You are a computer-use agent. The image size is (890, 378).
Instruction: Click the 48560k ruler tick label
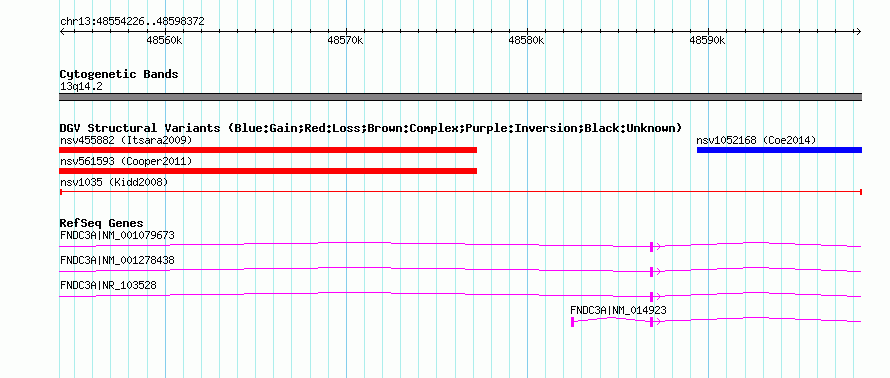[164, 41]
